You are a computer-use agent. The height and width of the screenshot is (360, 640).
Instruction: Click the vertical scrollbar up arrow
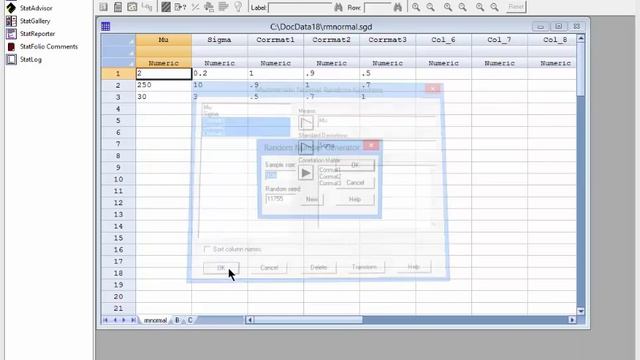[x=580, y=39]
